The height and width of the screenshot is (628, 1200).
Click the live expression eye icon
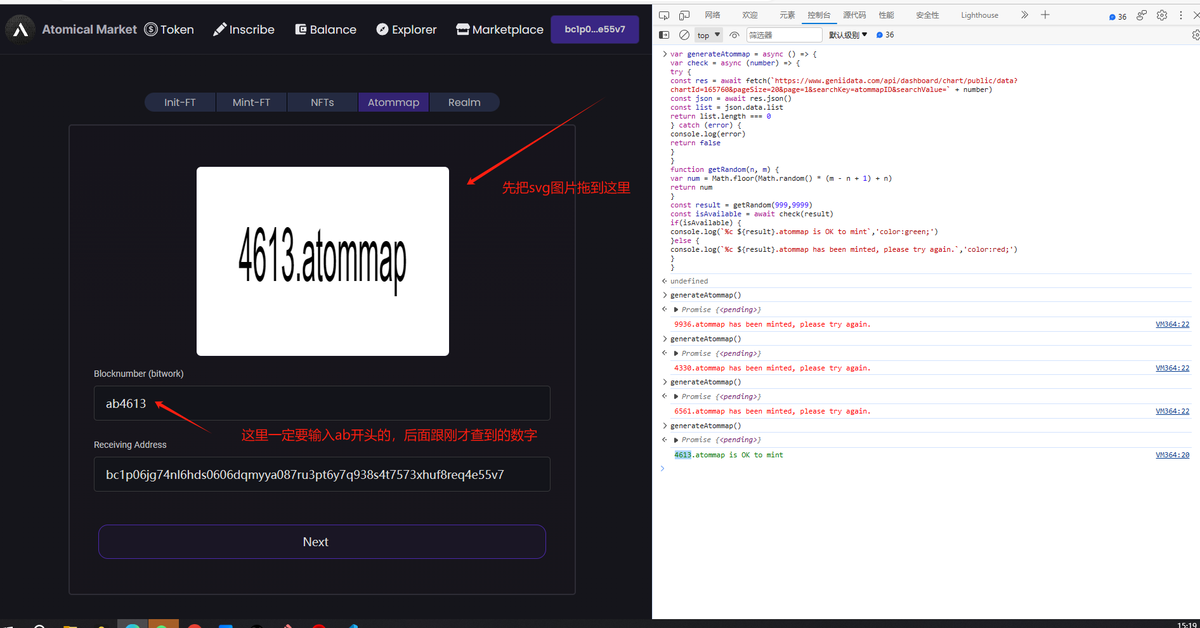[735, 34]
